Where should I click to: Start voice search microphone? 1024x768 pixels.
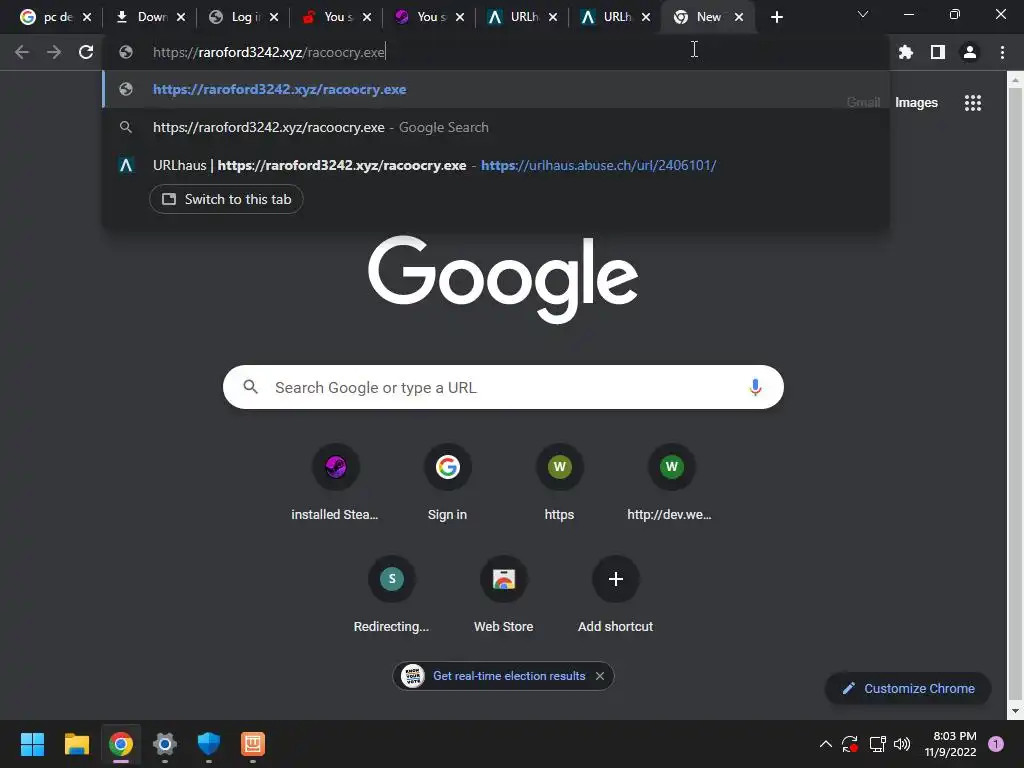coord(755,387)
